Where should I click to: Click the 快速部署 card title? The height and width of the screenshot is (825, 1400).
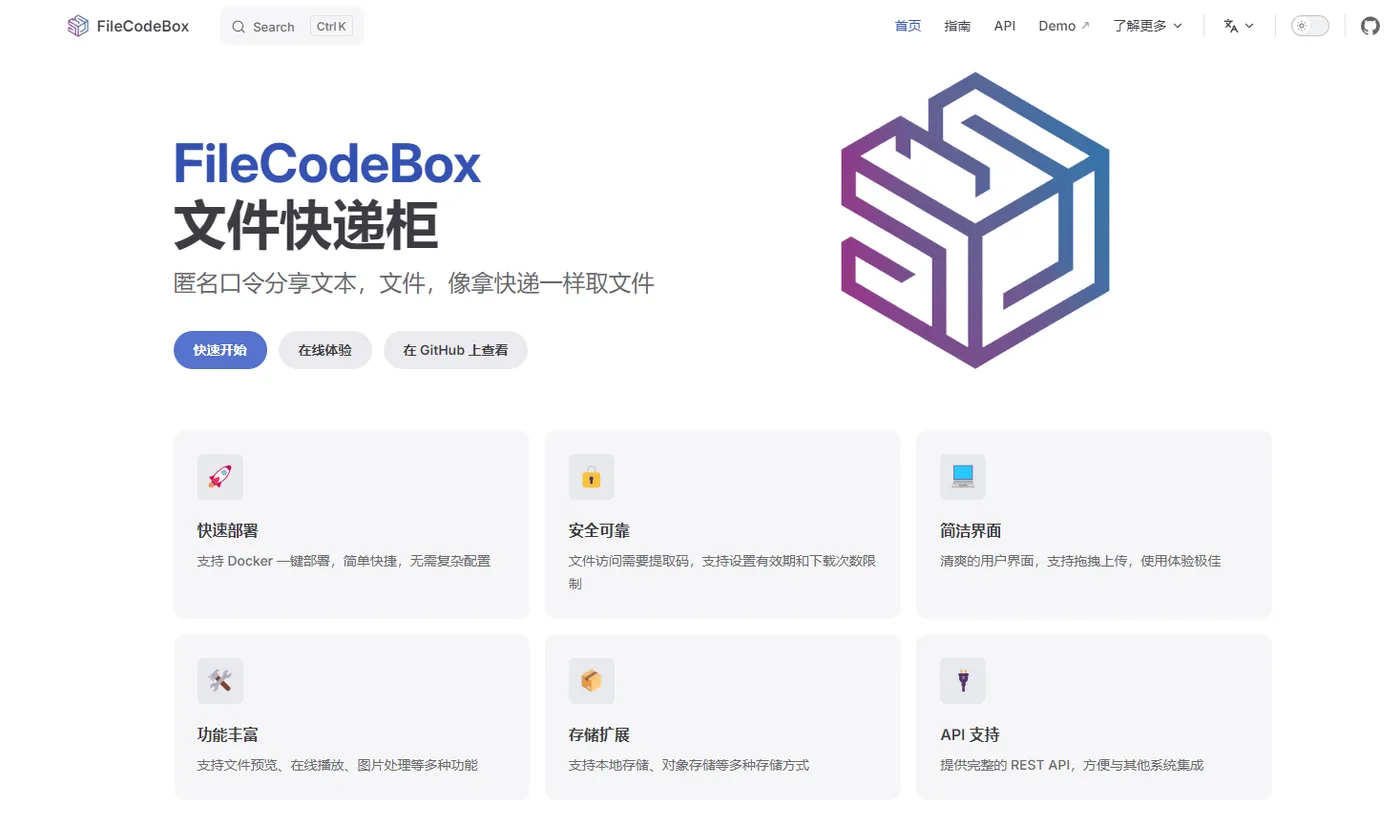[x=228, y=531]
